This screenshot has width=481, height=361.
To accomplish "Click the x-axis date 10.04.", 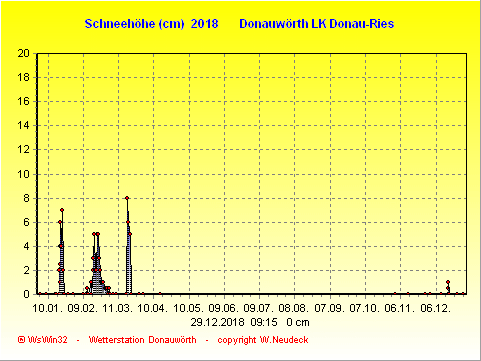I will click(153, 308).
